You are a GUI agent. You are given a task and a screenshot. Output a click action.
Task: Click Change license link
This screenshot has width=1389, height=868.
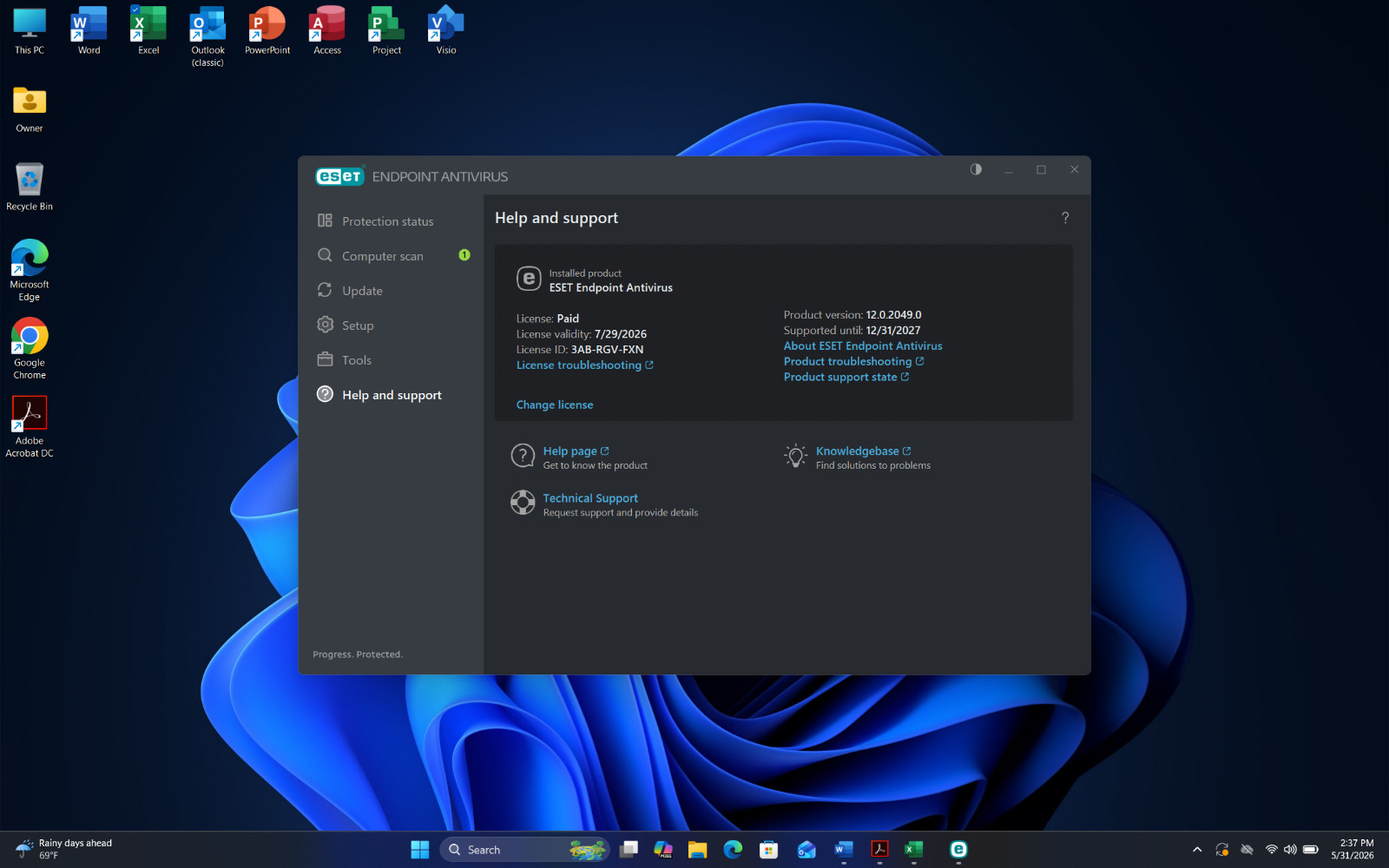pos(555,405)
